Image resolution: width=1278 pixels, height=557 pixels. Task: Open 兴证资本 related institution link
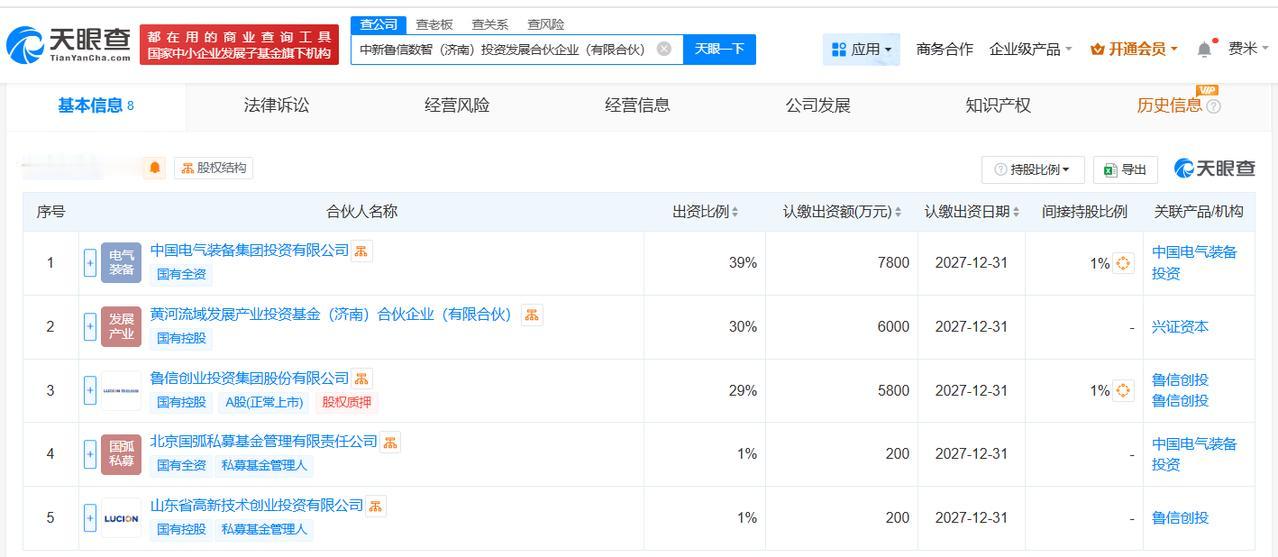pyautogui.click(x=1180, y=327)
